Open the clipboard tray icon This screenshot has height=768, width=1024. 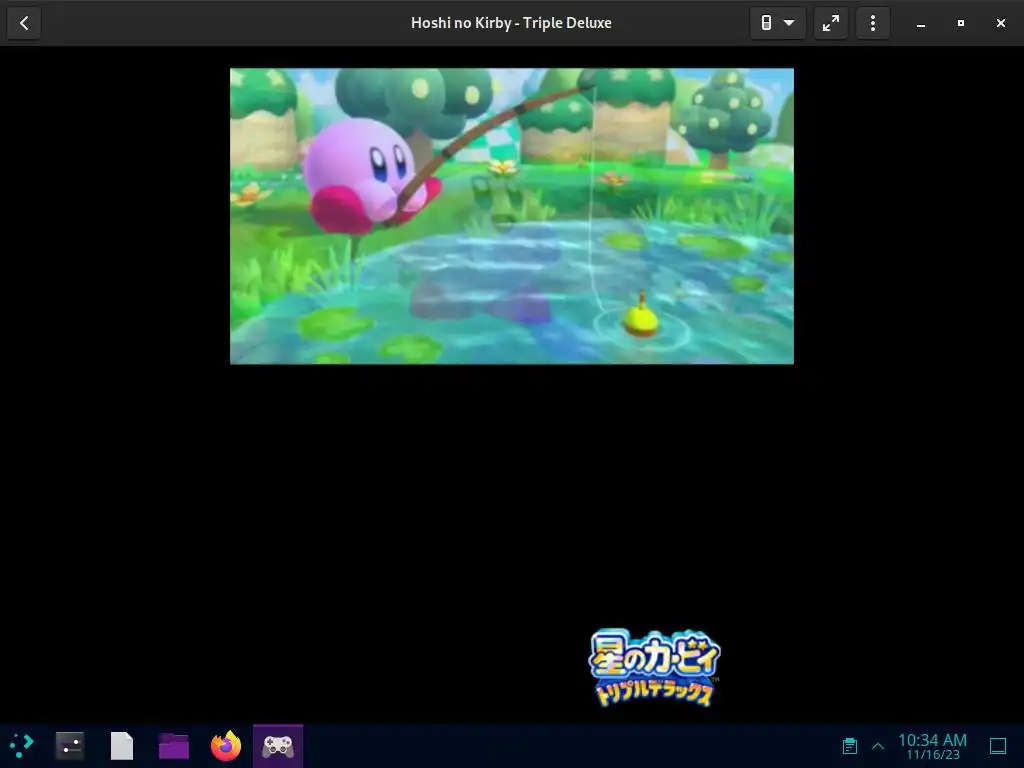(850, 746)
